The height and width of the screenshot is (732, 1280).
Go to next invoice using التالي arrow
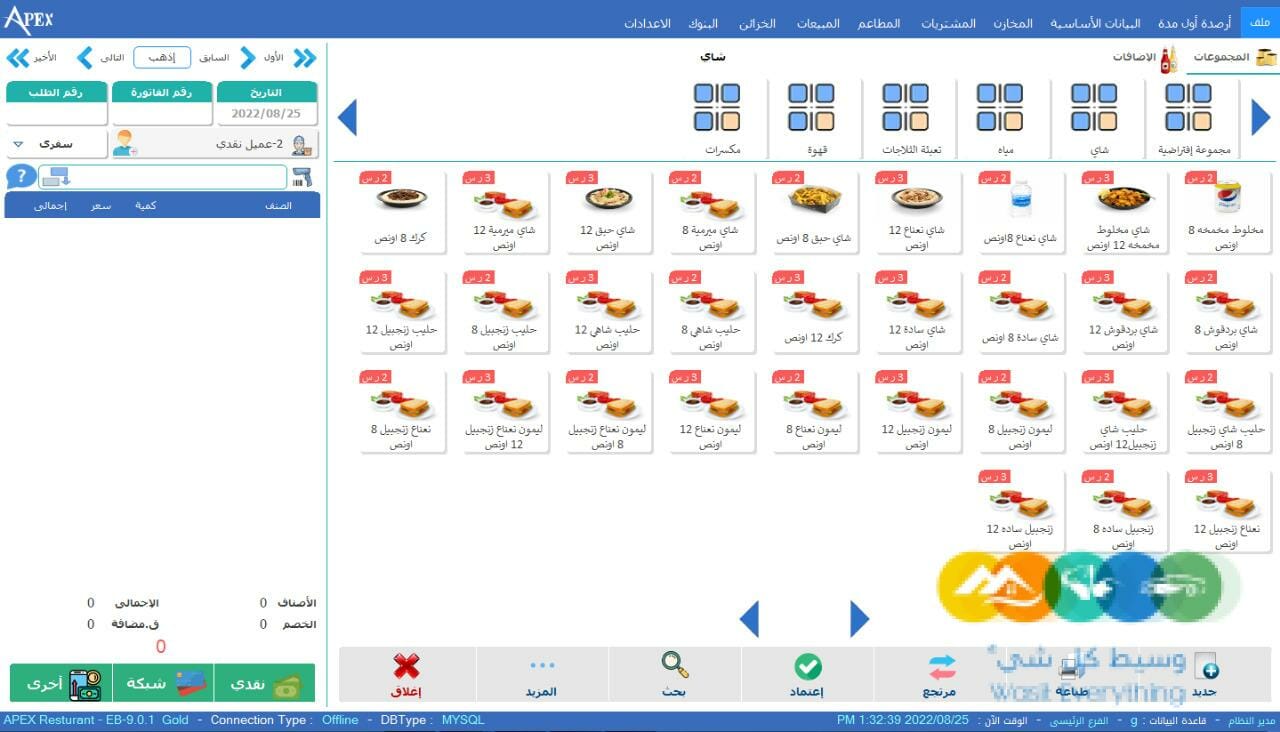85,58
